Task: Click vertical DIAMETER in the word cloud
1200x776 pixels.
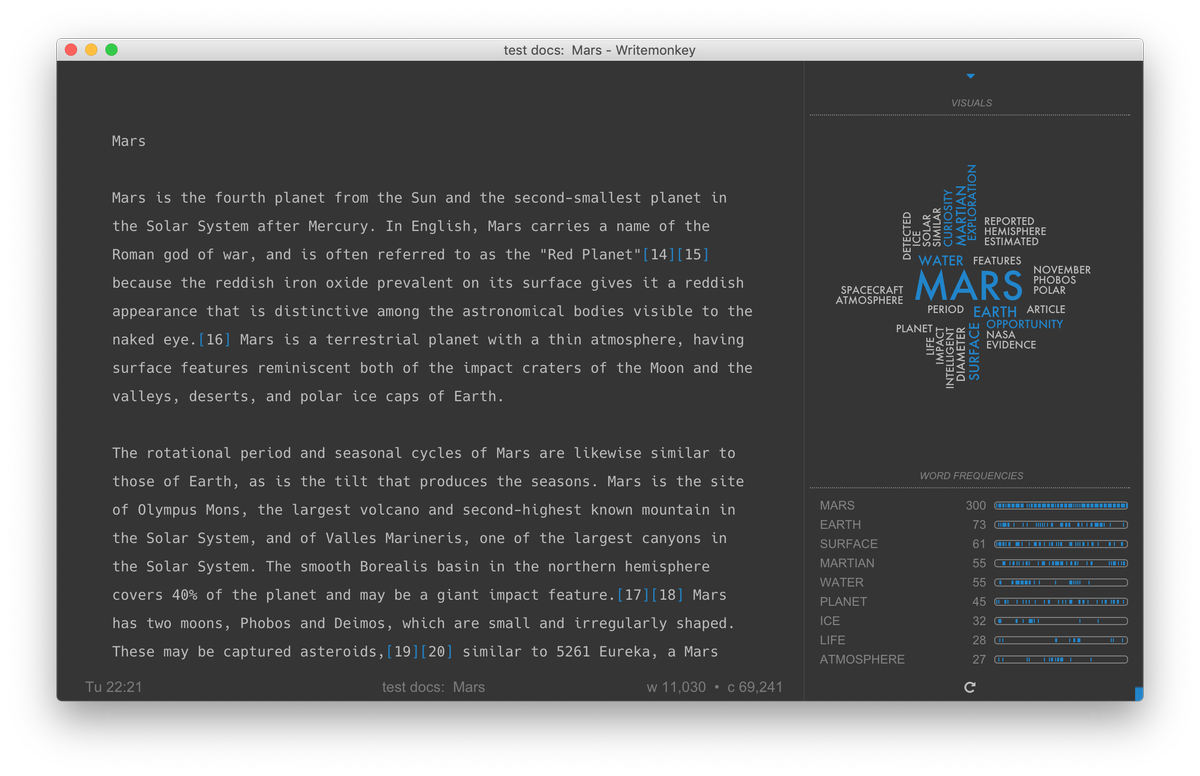Action: 961,353
